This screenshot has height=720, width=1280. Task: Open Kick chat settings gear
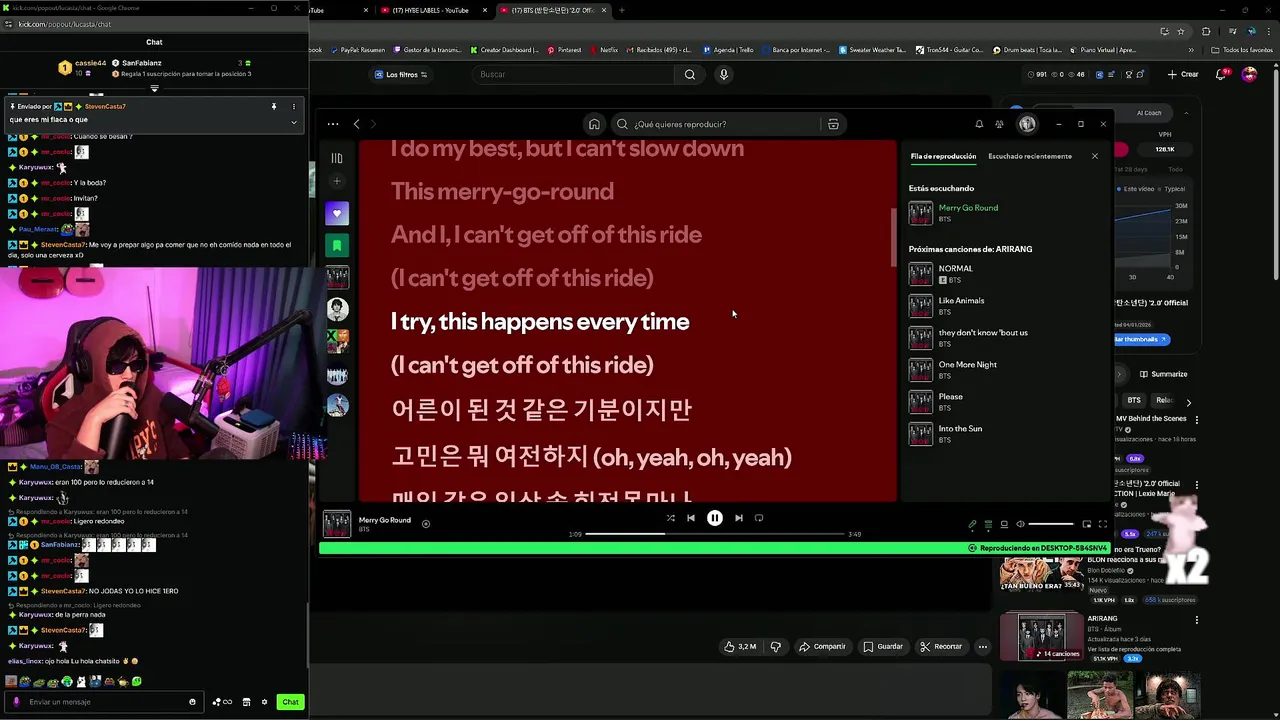click(264, 702)
